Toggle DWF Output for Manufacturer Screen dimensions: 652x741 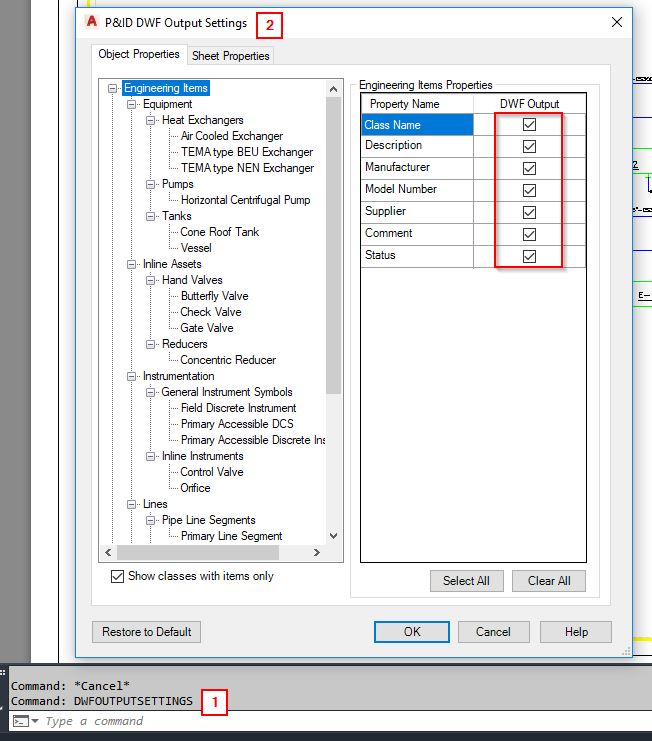pos(529,169)
